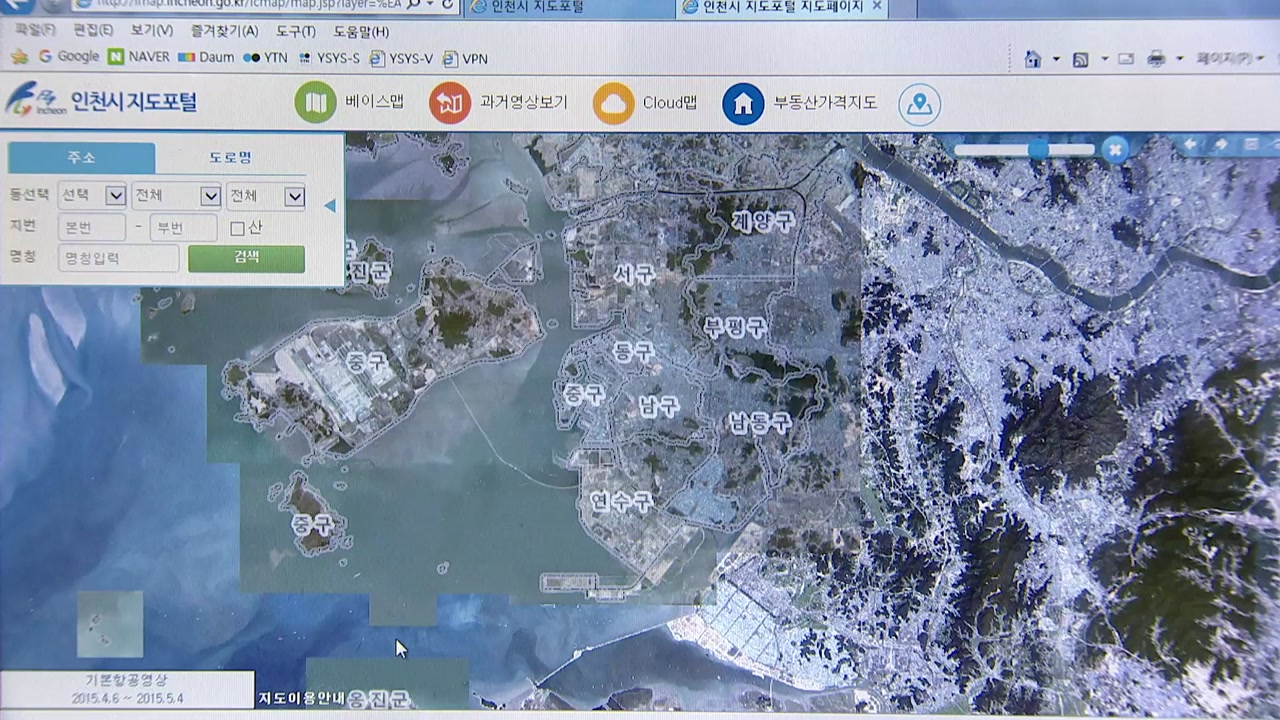Open the print dropdown arrow
The image size is (1280, 720).
tap(1180, 60)
